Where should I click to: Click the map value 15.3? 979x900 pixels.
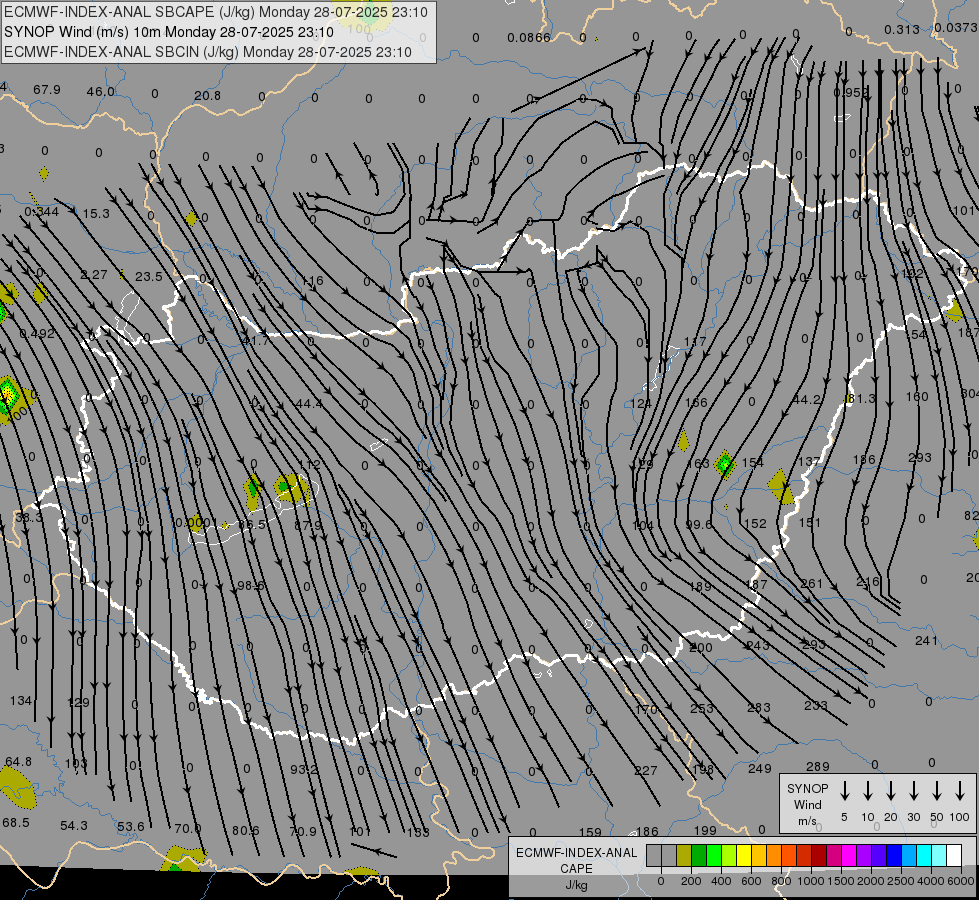[x=96, y=214]
